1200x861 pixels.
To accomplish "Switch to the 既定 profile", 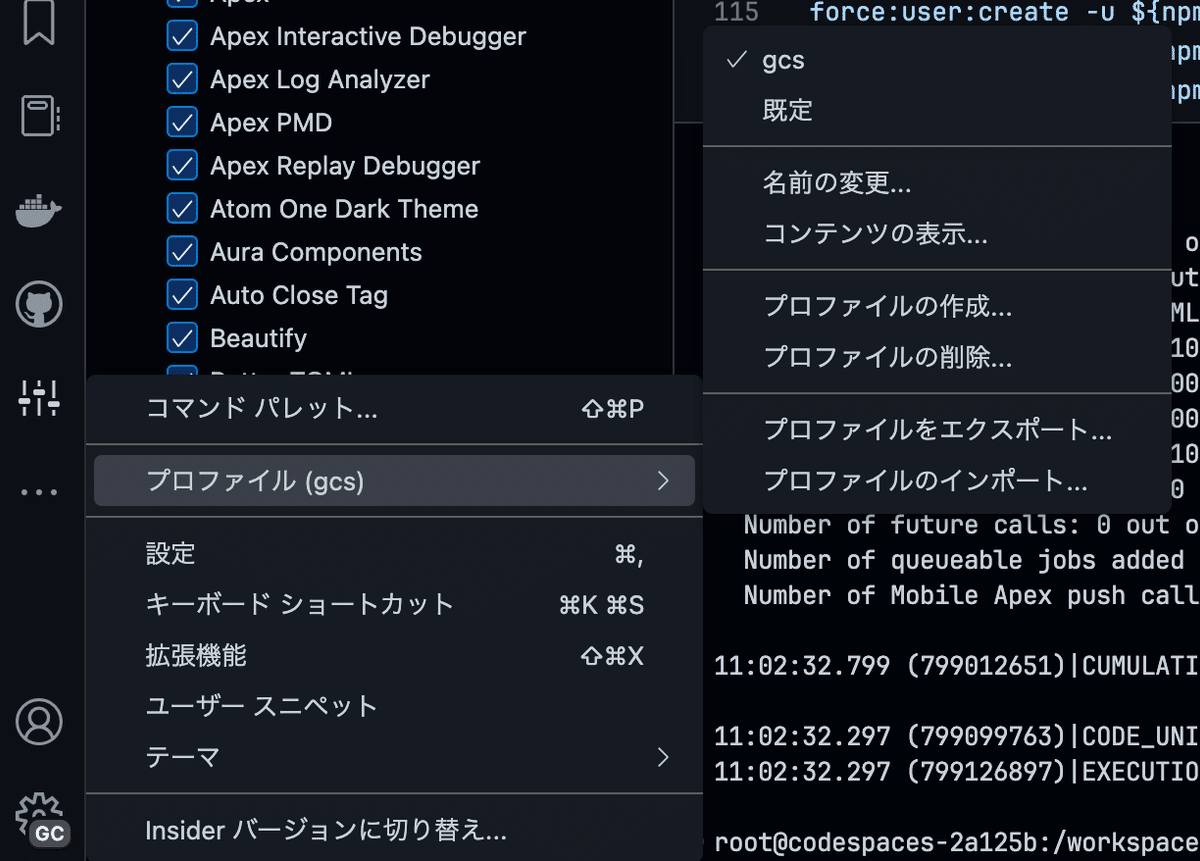I will [937, 110].
